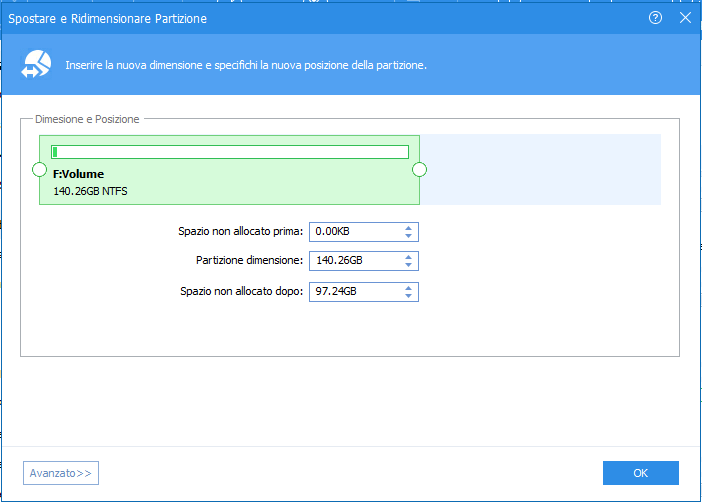702x502 pixels.
Task: Click the unallocated space beside the partition
Action: [540, 170]
